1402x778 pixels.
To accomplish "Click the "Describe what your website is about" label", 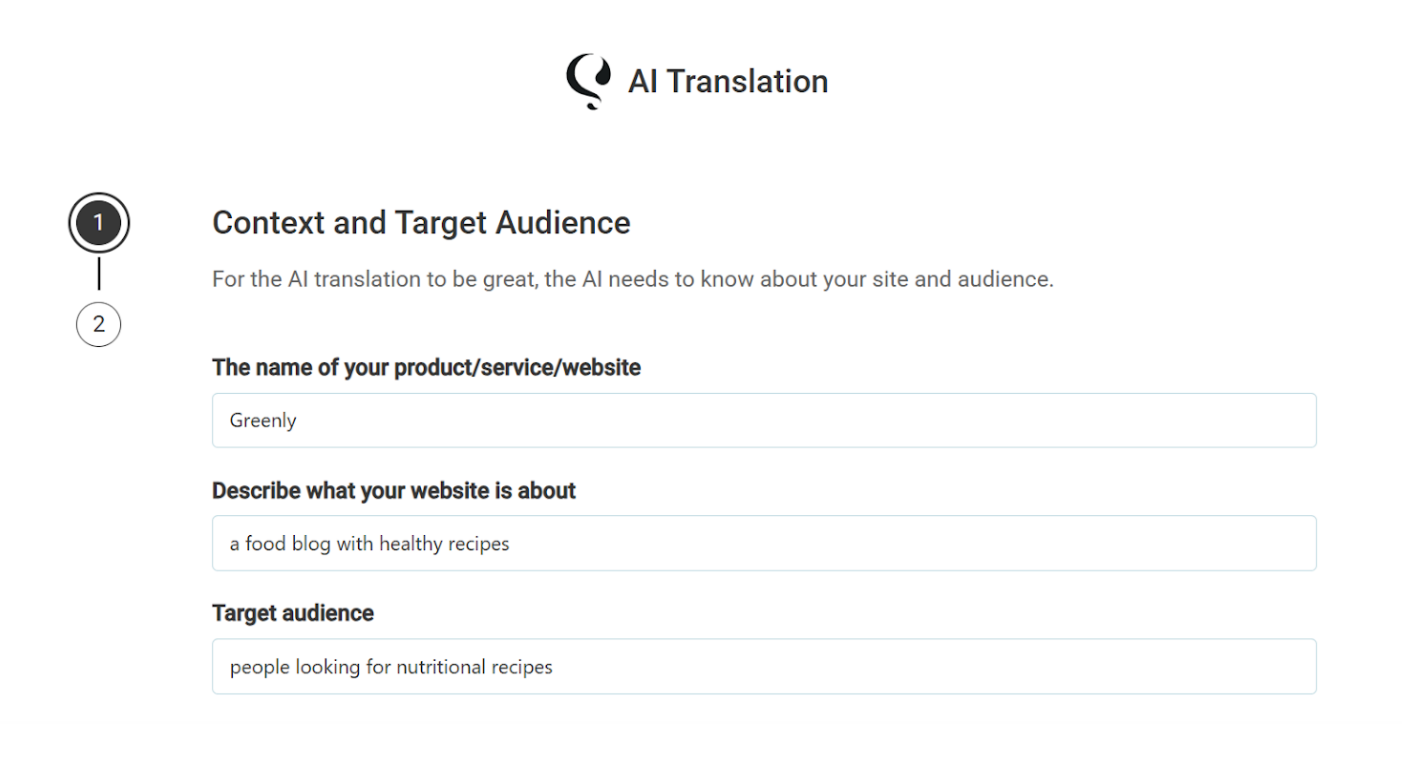I will point(393,490).
